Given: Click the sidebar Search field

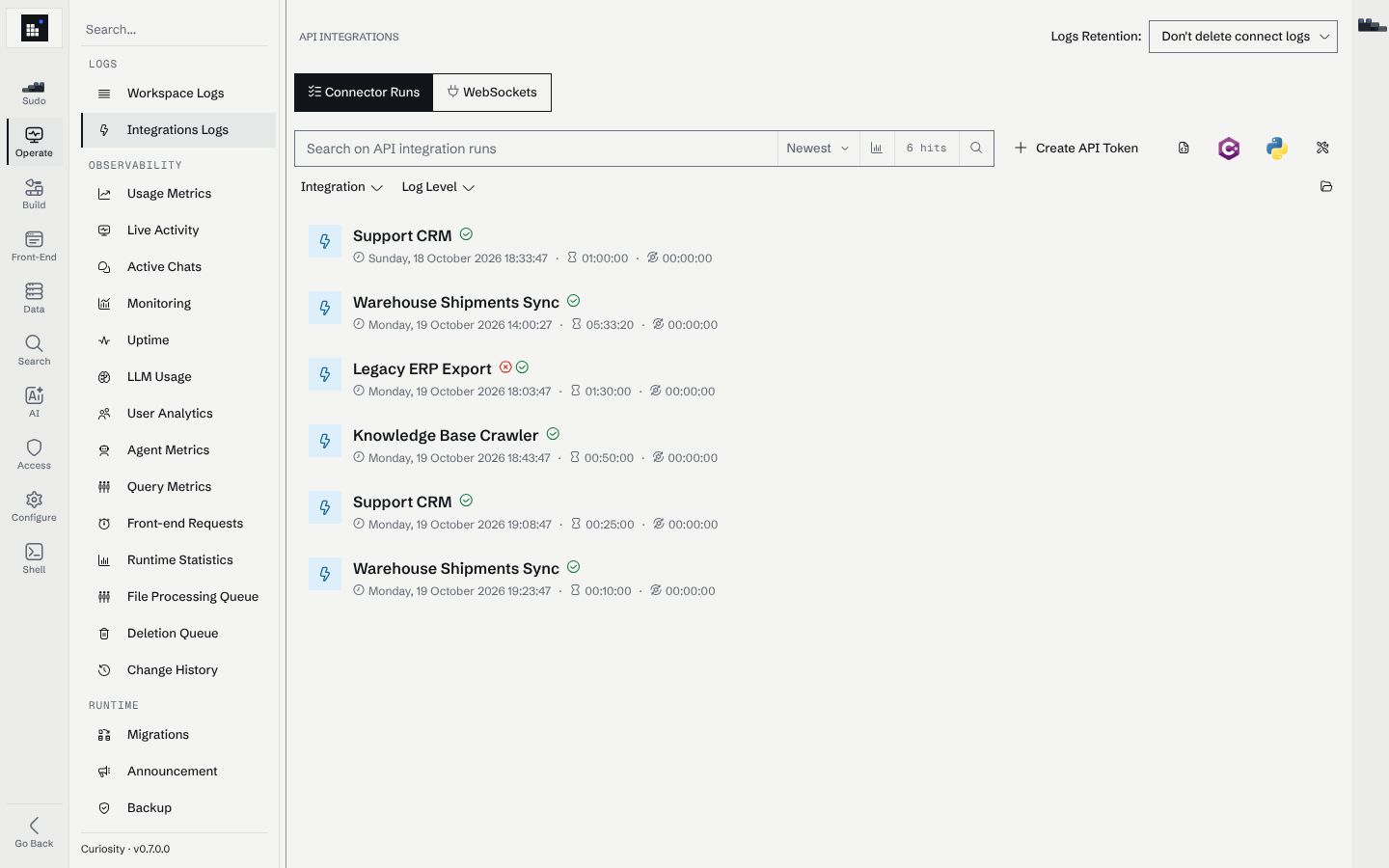Looking at the screenshot, I should tap(175, 30).
